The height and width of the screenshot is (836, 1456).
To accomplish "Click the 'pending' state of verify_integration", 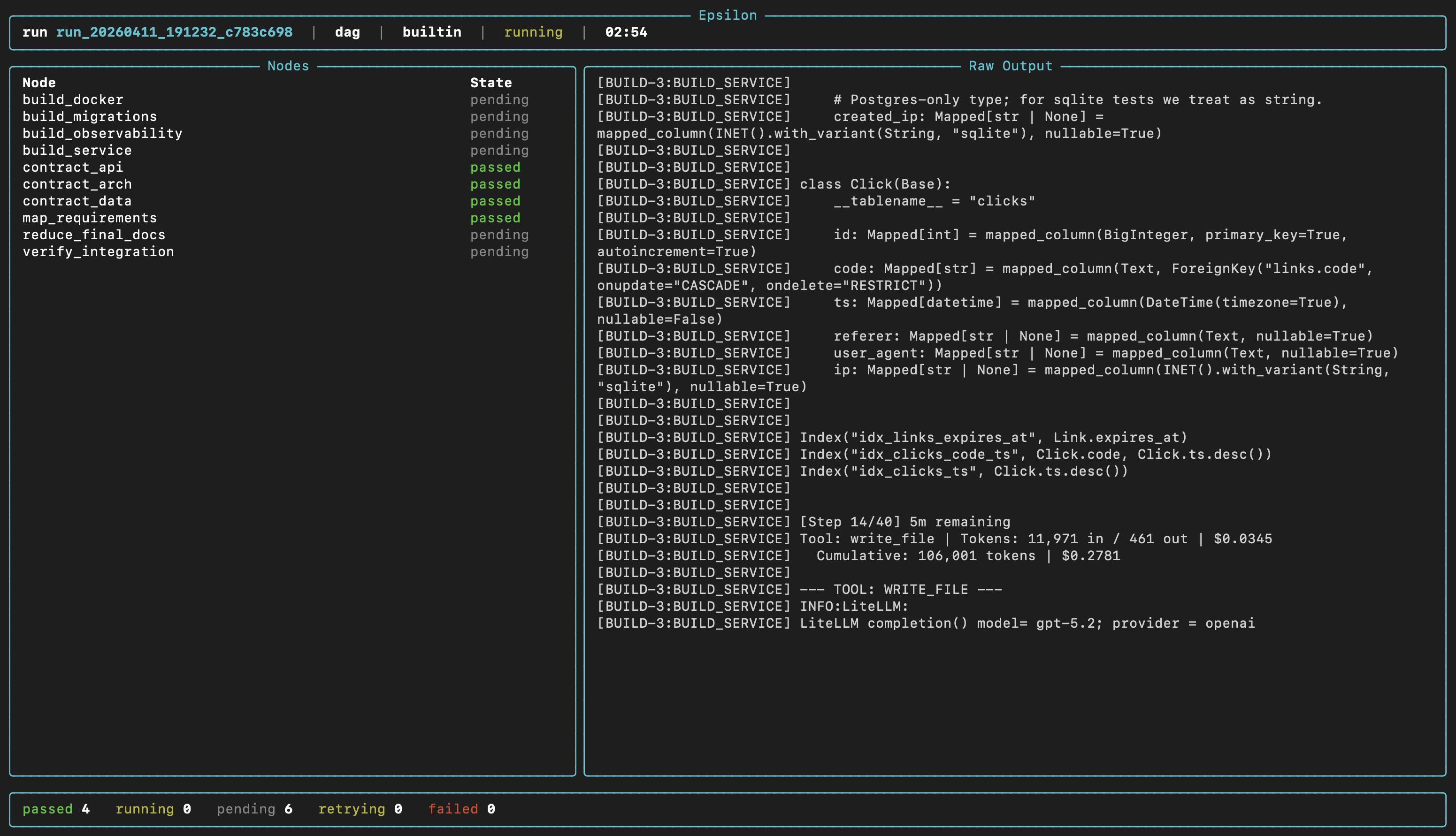I will [x=500, y=251].
